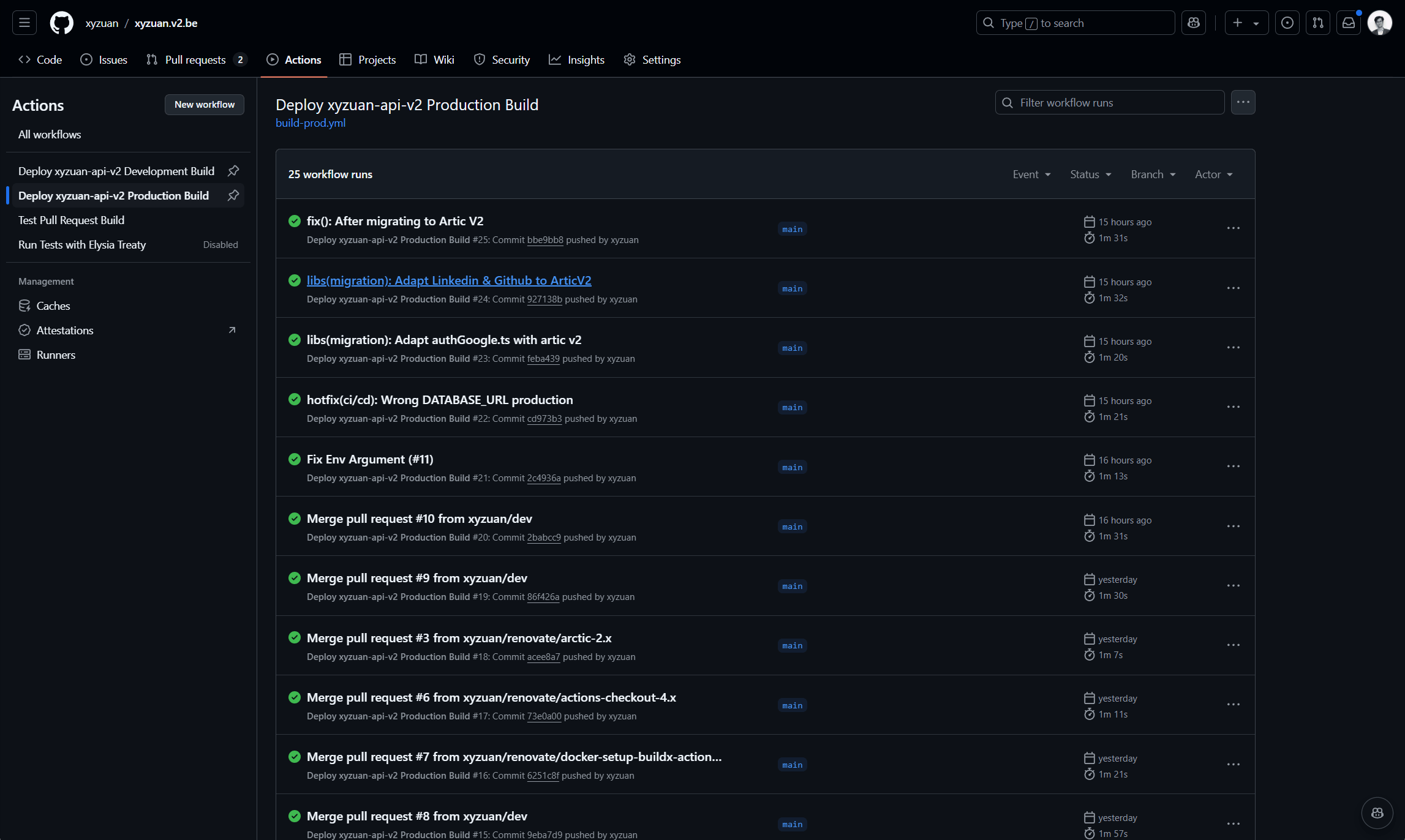Open the pull requests icon in top header
The height and width of the screenshot is (840, 1405).
point(1318,23)
